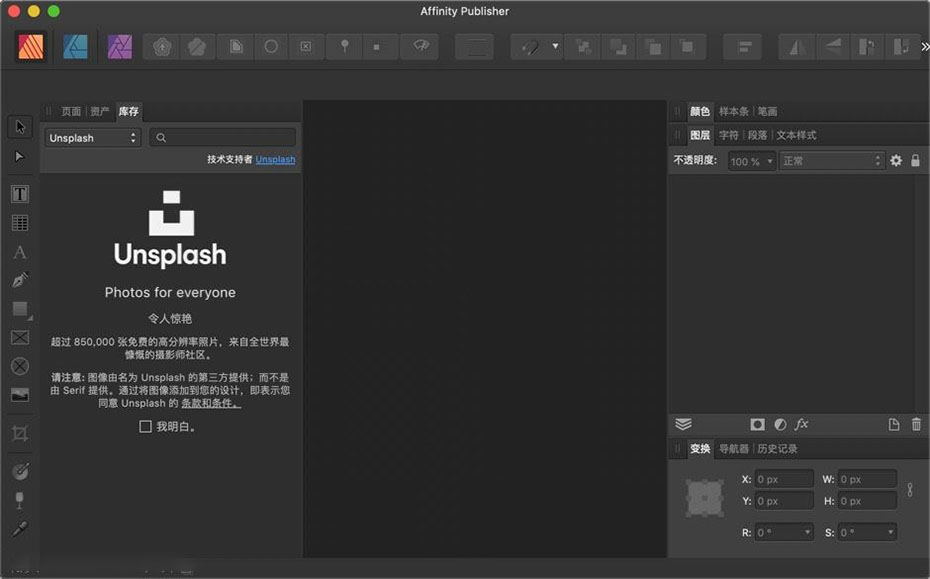Click the layers panel gear icon
This screenshot has height=579, width=930.
(x=896, y=161)
